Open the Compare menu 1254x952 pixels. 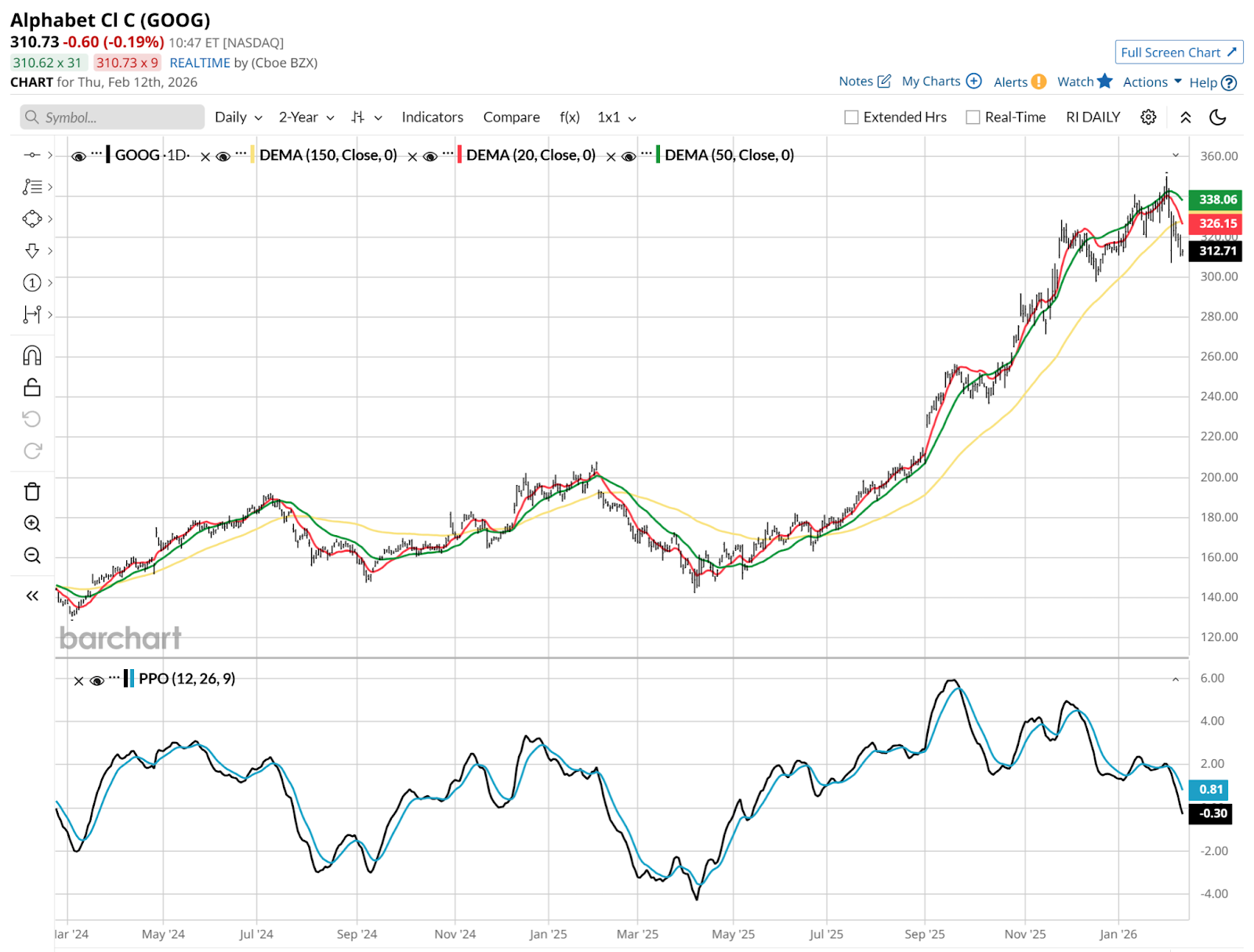click(511, 117)
